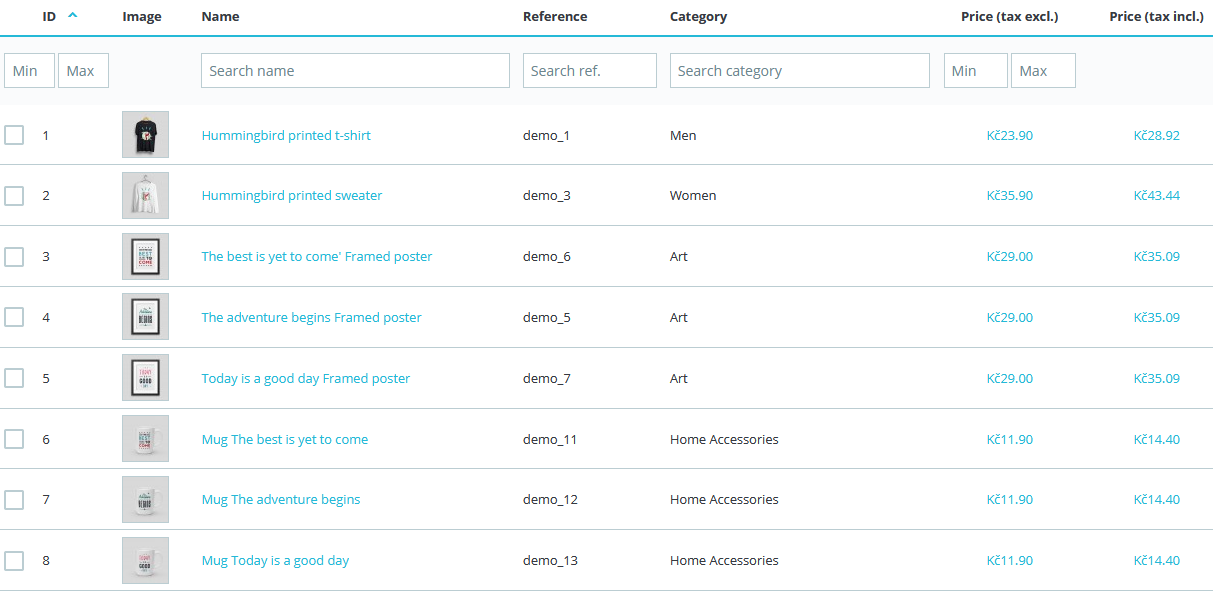Click the mug thumbnail in demo_12 row

pos(145,499)
